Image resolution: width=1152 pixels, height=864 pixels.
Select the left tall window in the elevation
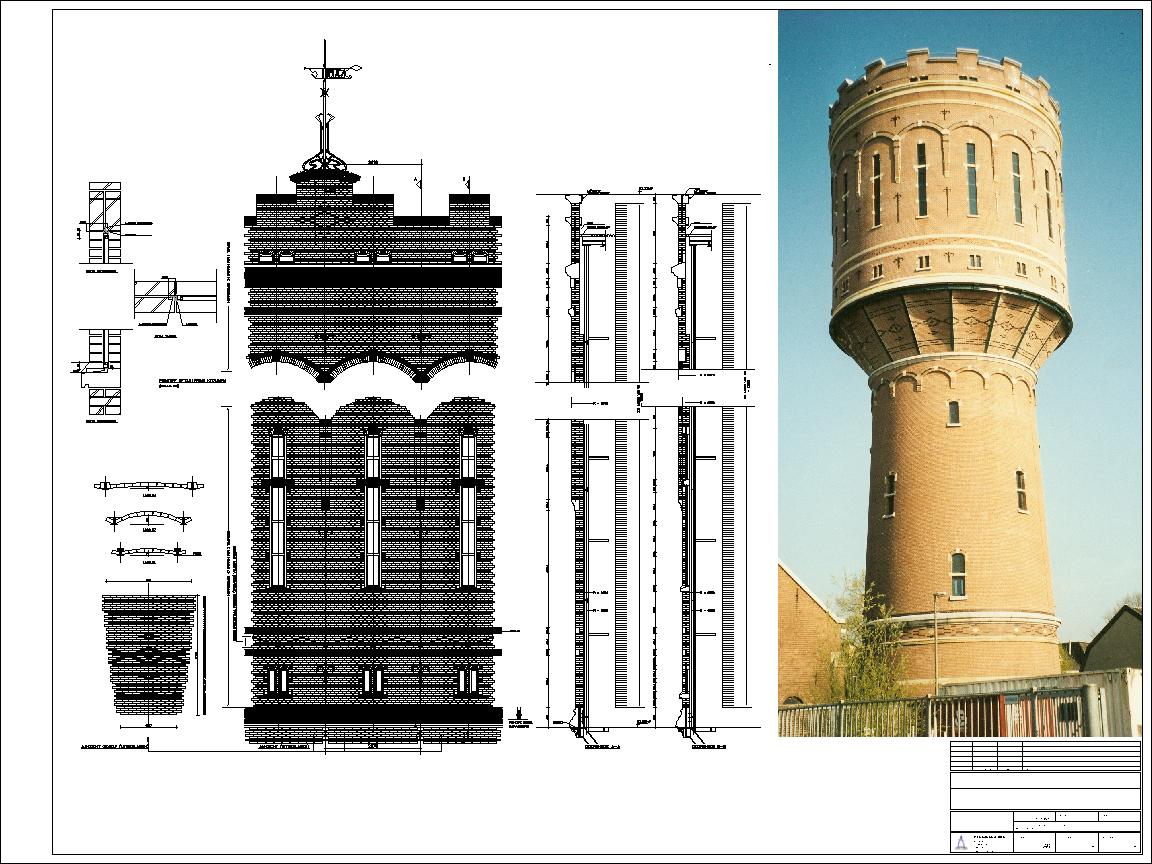[x=277, y=508]
